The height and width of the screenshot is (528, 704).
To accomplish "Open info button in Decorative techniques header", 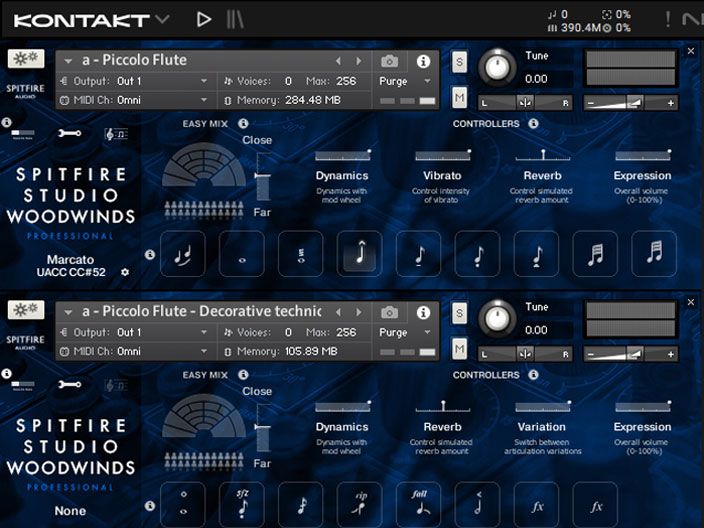I will pos(423,312).
